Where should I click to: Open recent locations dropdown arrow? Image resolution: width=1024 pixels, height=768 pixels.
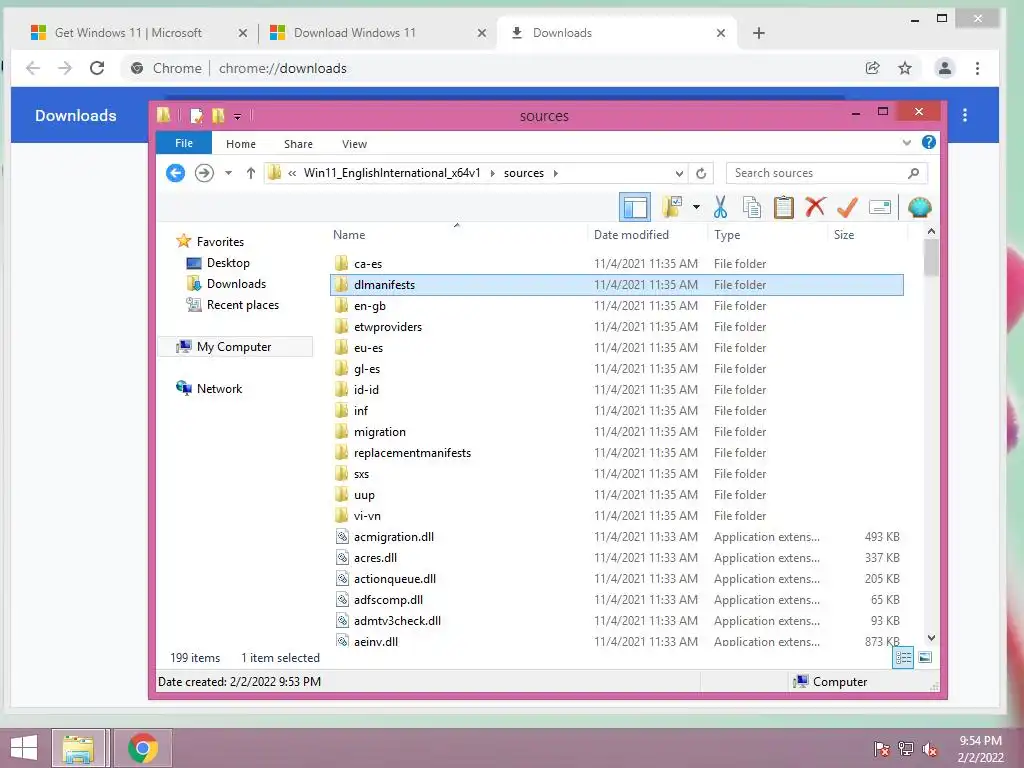228,173
